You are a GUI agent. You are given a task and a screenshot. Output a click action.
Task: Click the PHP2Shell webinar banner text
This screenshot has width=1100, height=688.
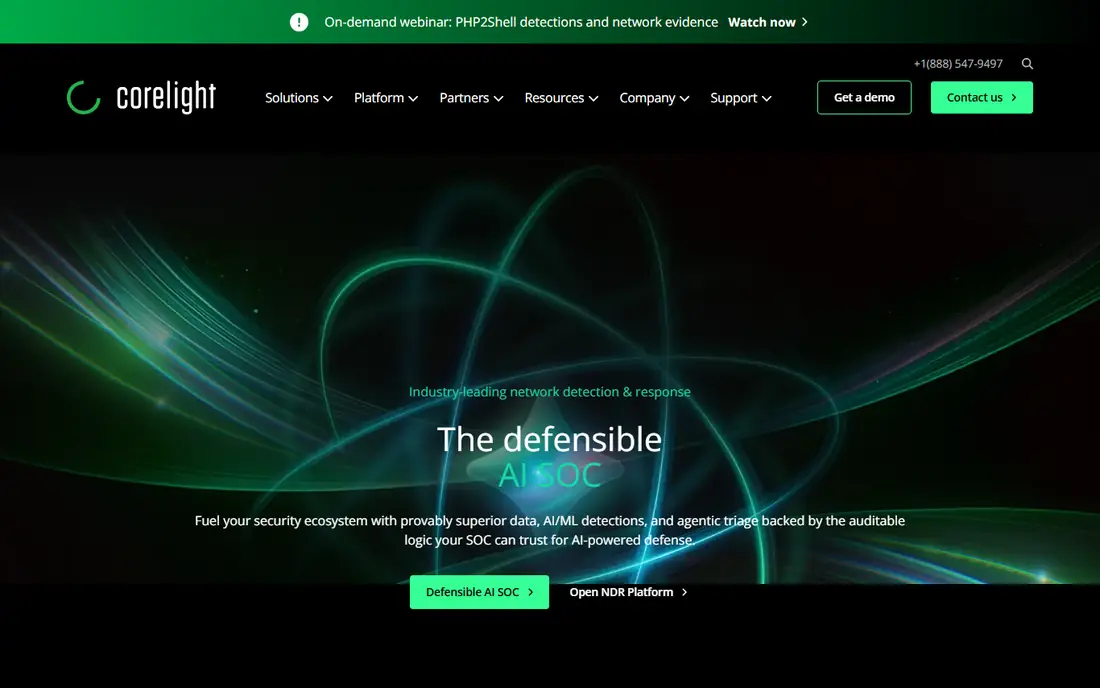[x=521, y=22]
